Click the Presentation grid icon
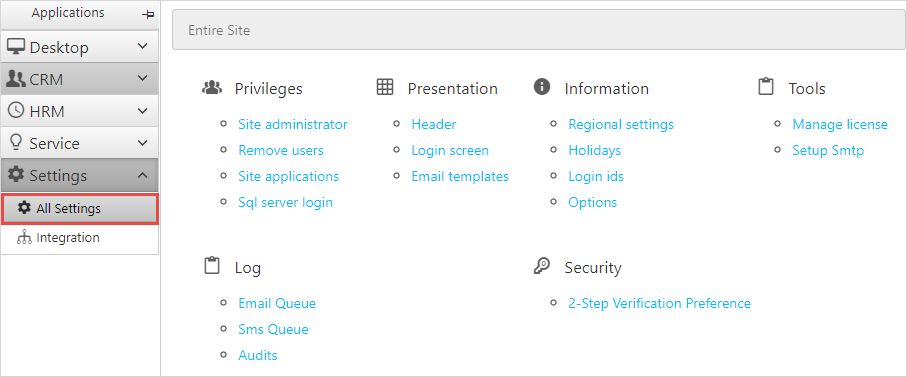 tap(385, 87)
